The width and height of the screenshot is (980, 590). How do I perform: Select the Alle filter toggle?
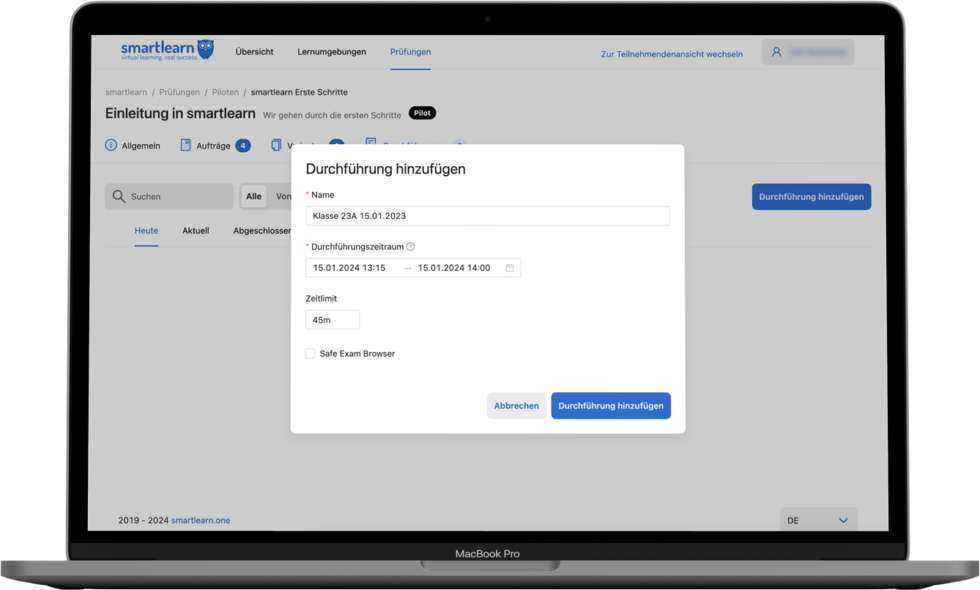click(x=254, y=196)
